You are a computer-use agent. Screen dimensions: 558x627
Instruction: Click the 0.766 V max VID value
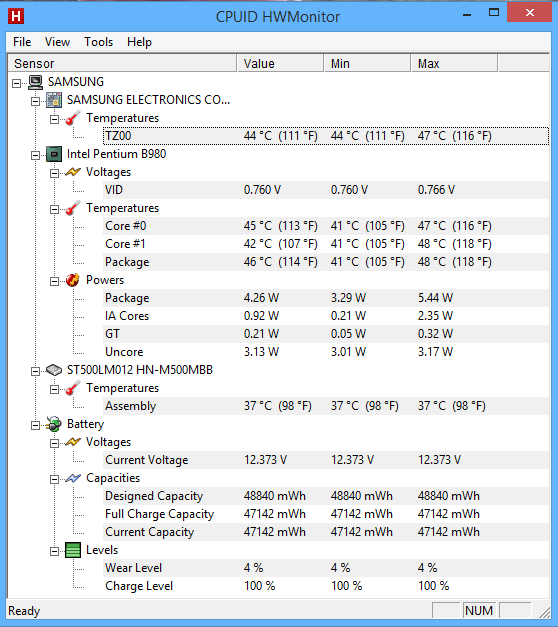(x=436, y=190)
